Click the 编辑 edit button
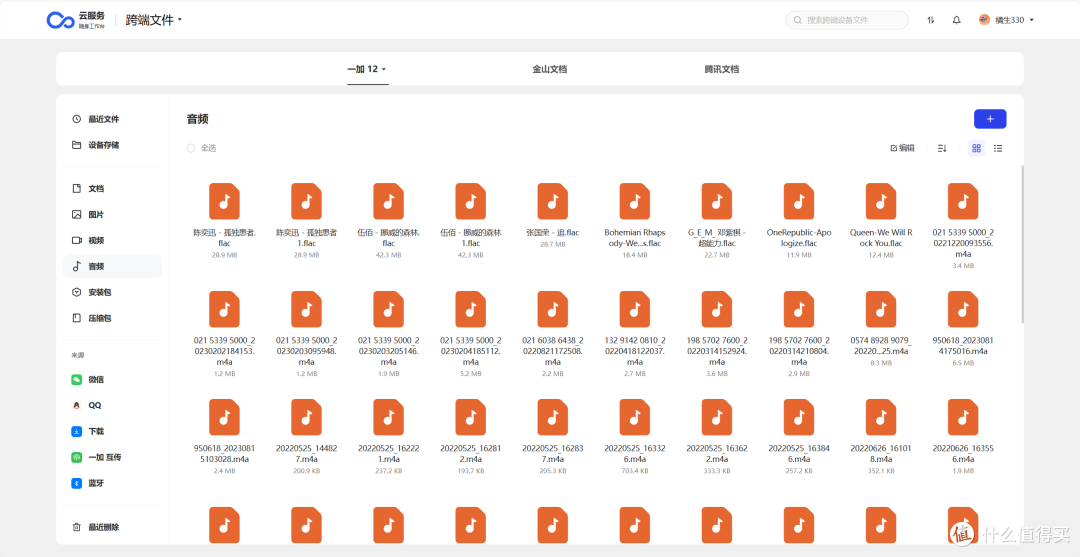This screenshot has width=1080, height=557. 902,148
